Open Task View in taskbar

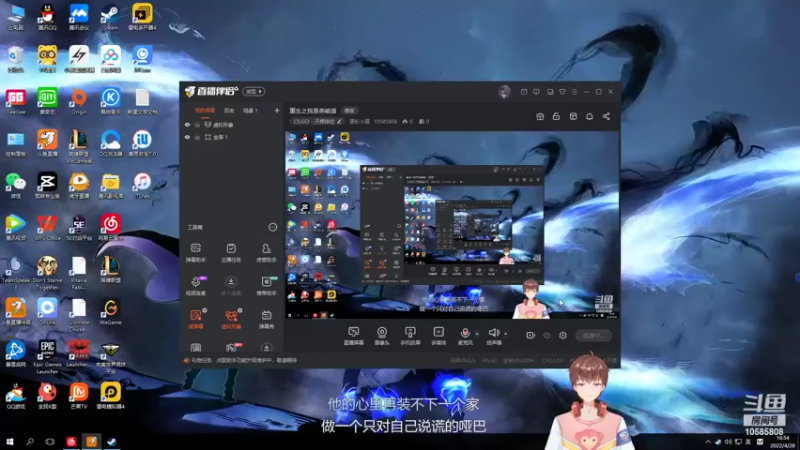pyautogui.click(x=49, y=442)
